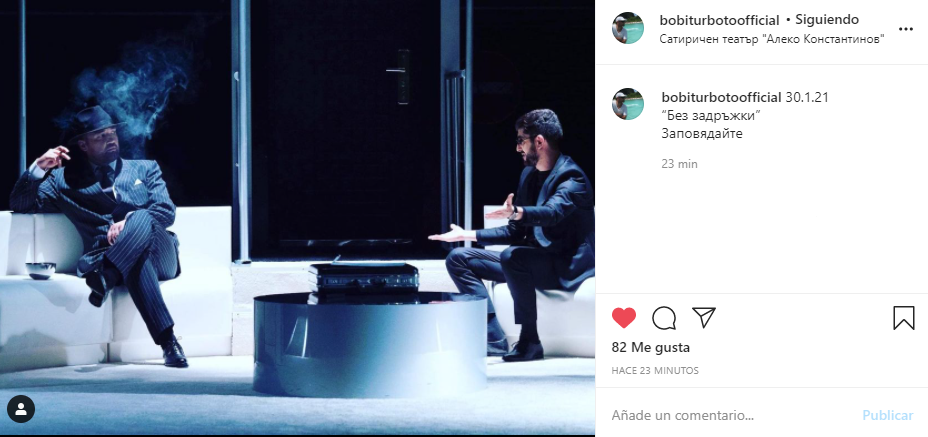Screen dimensions: 928x437
Task: Open the comment speech bubble icon
Action: [664, 318]
